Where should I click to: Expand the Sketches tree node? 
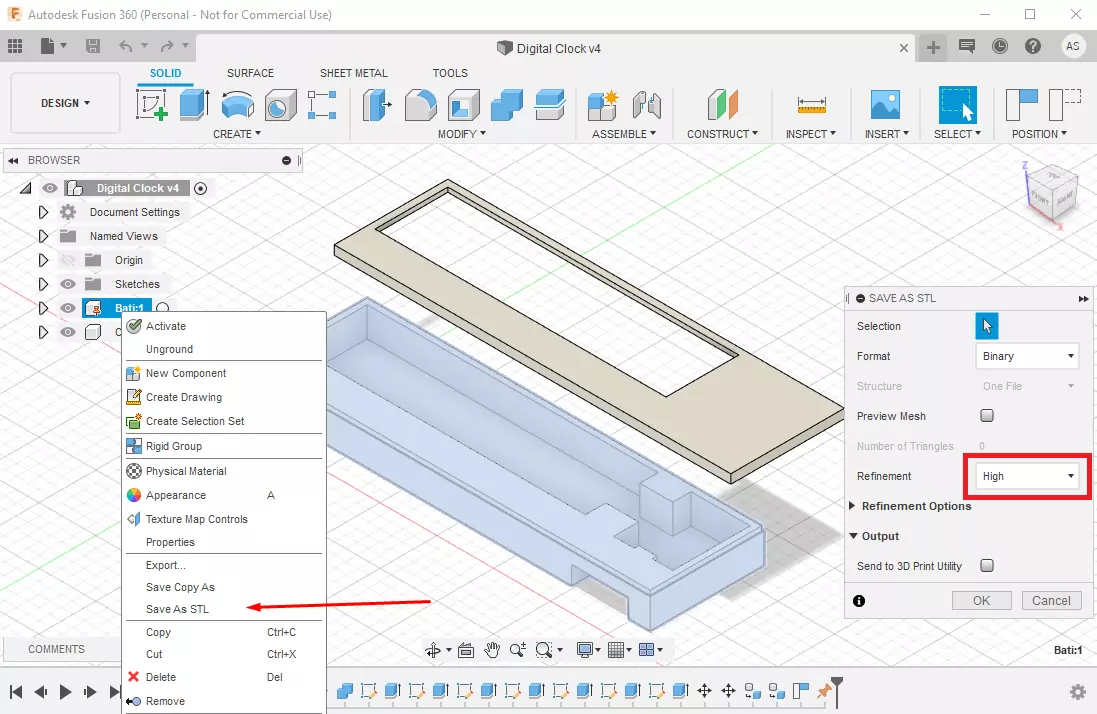click(x=43, y=284)
